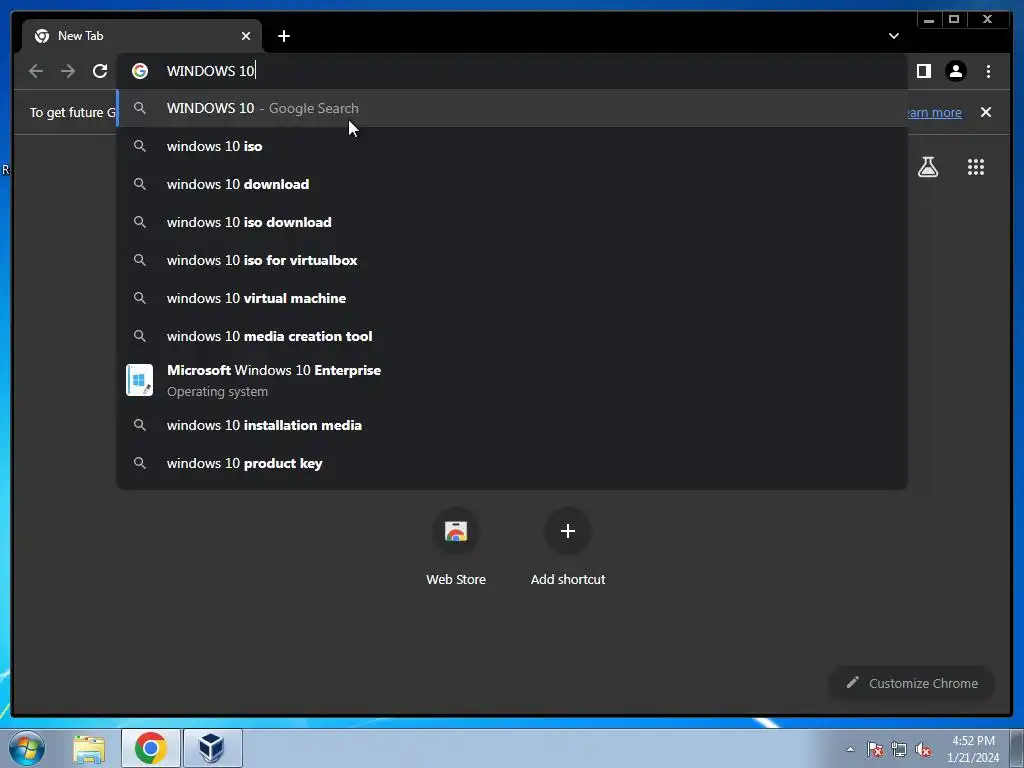Viewport: 1024px width, 768px height.
Task: Click search icon beside 'windows 10 iso'
Action: [140, 146]
